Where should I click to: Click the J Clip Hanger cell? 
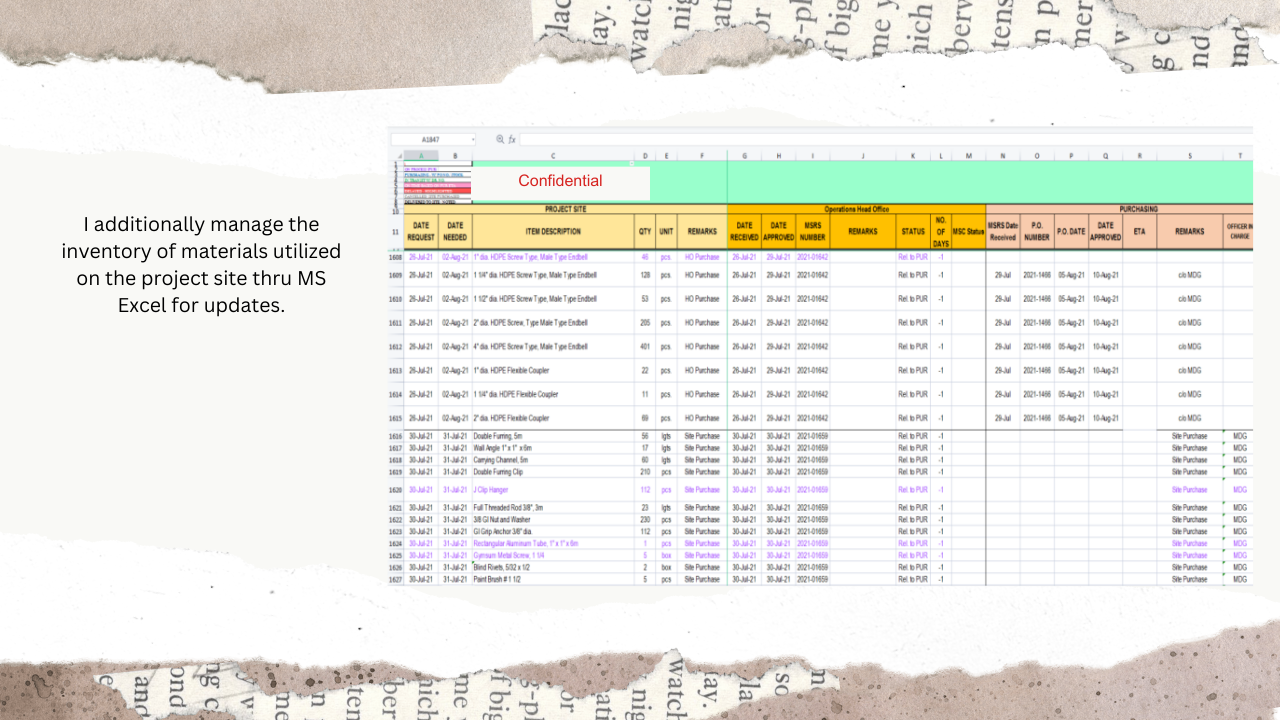[553, 490]
